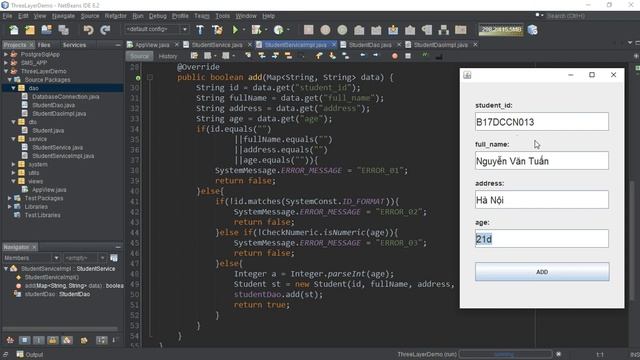
Task: Click the Profile Project toolbar icon
Action: click(278, 30)
